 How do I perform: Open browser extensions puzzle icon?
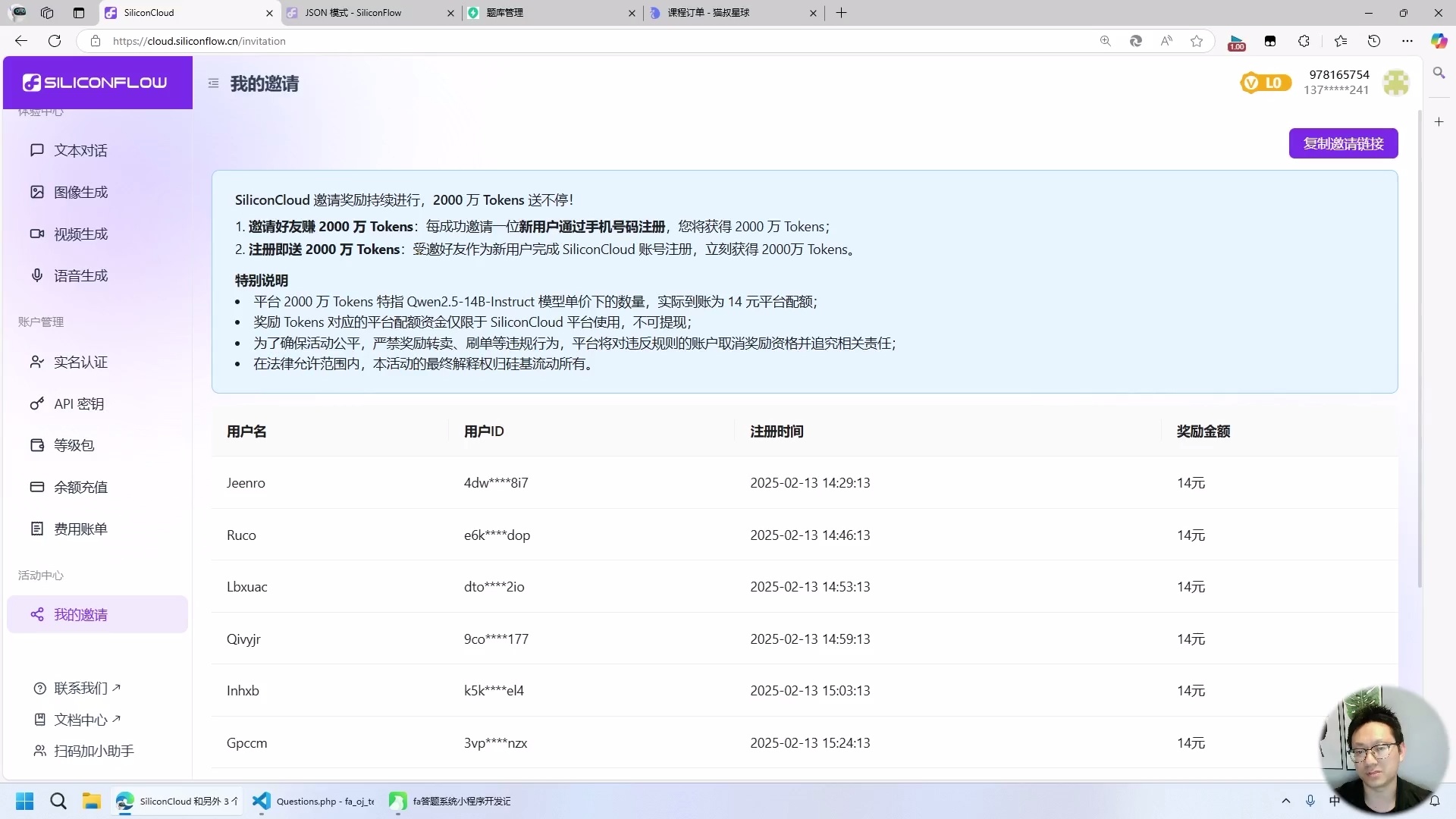click(x=1304, y=41)
